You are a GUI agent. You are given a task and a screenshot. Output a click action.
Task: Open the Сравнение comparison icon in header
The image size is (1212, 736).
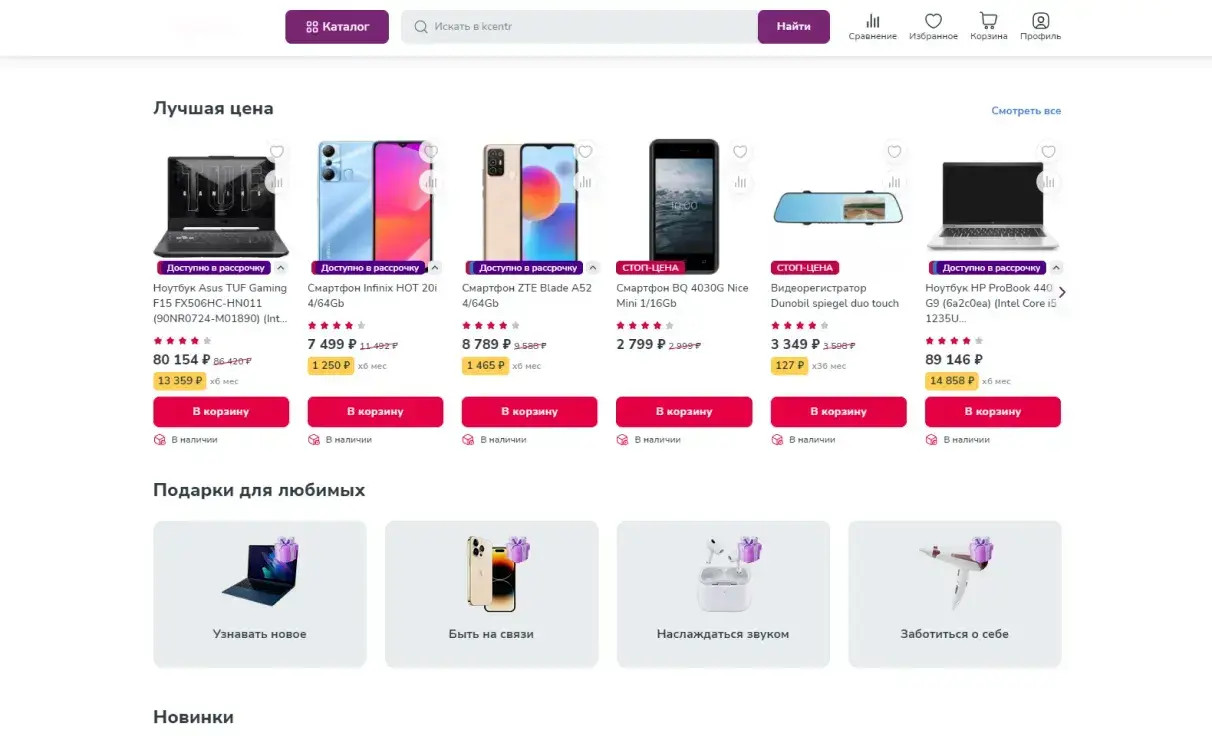click(x=872, y=26)
